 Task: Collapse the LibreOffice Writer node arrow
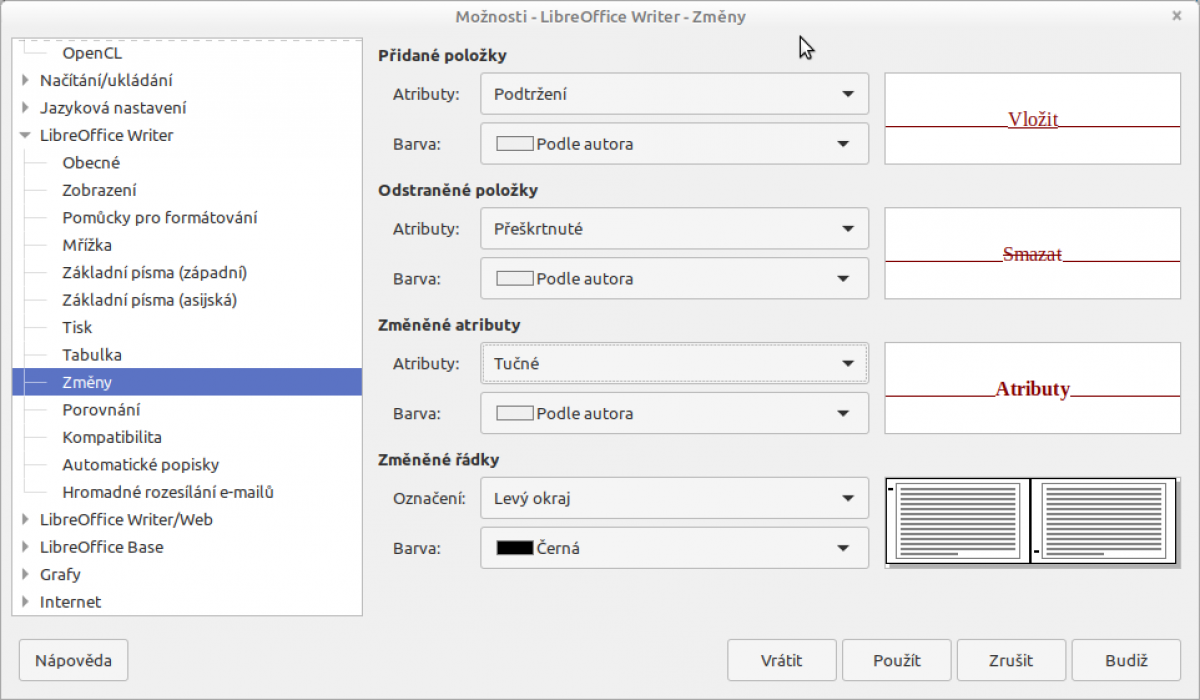(26, 135)
